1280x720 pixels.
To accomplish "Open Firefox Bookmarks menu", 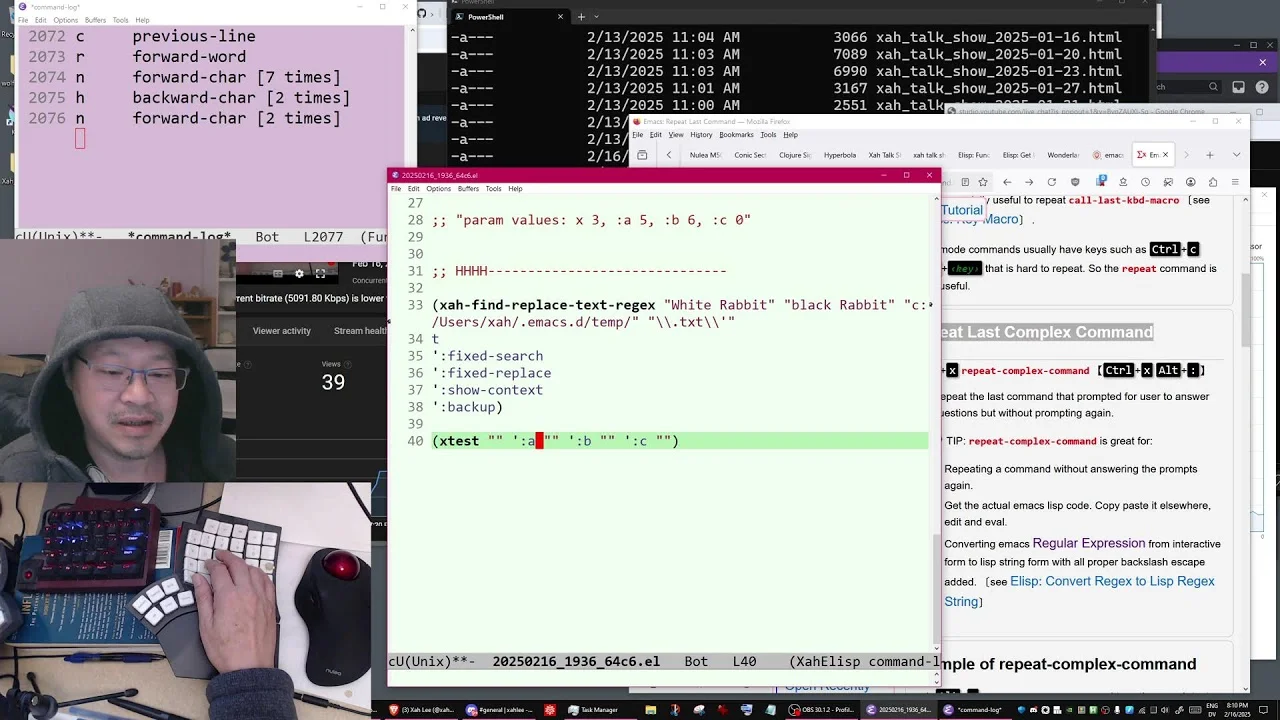I will point(736,135).
